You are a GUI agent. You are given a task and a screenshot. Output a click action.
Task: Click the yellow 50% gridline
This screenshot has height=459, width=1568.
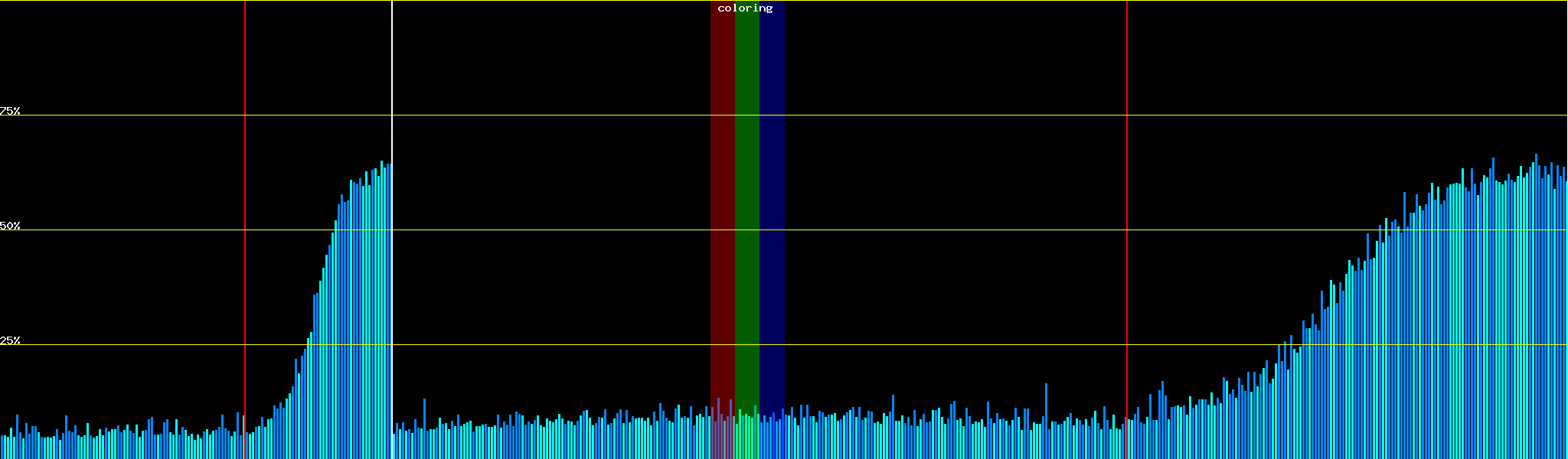536,229
